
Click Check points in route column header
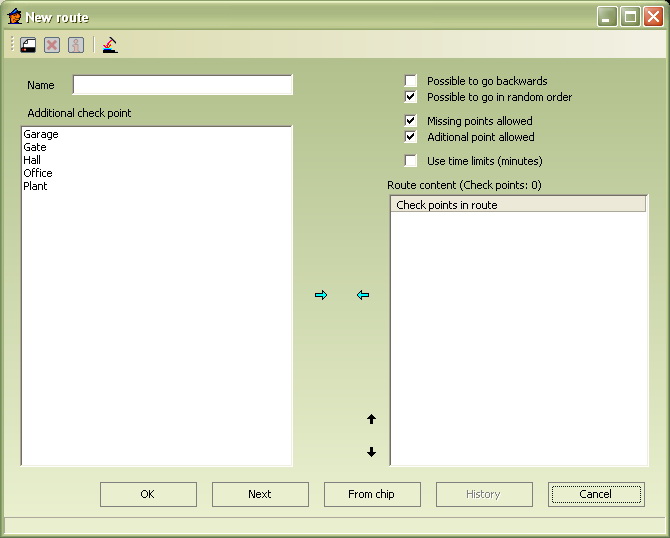(517, 205)
